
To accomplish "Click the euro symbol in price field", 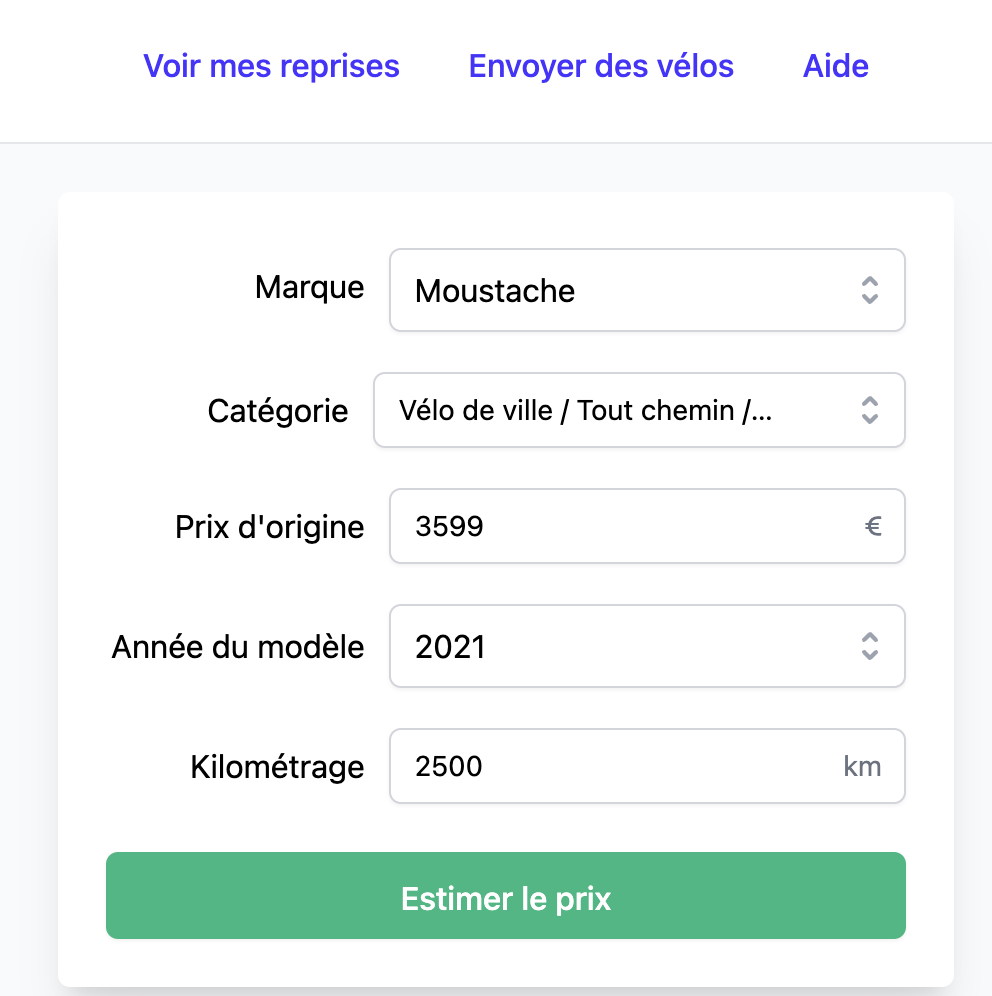I will coord(873,526).
